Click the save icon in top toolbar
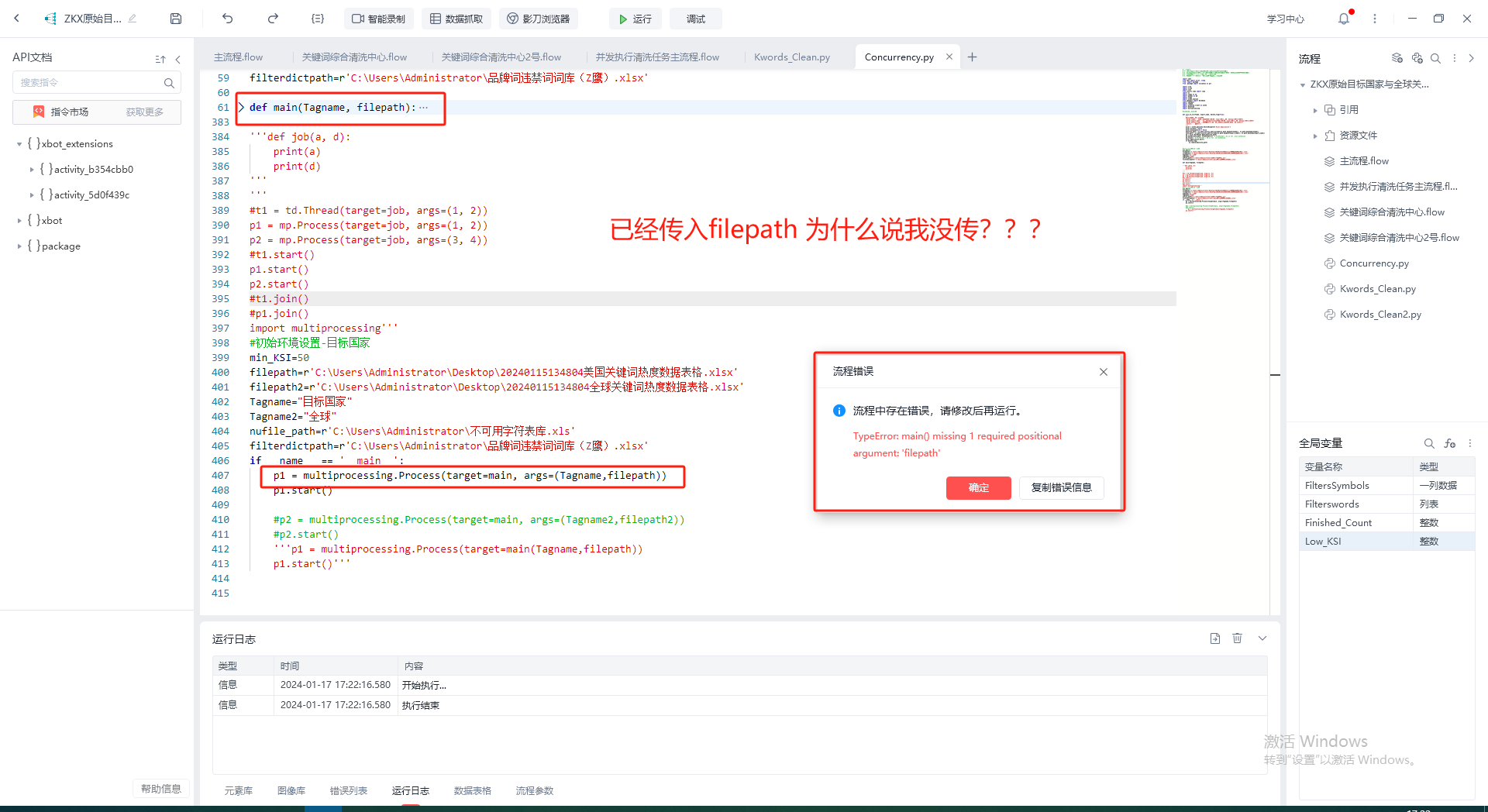Image resolution: width=1488 pixels, height=812 pixels. [x=176, y=19]
